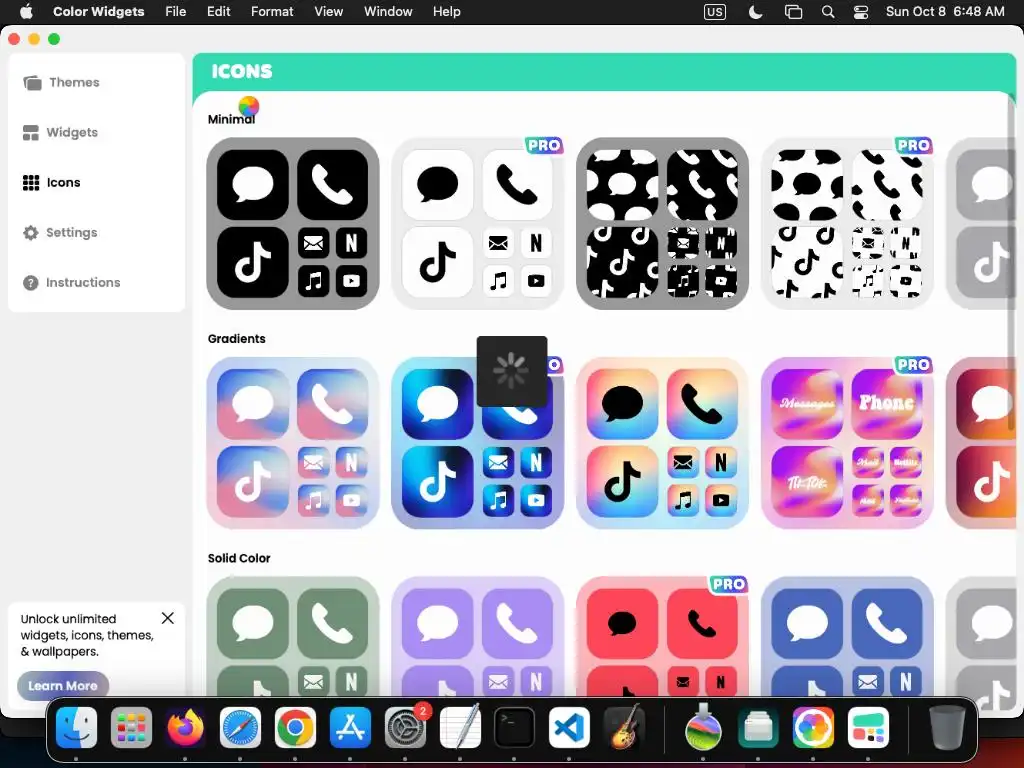
Task: Open the Edit menu
Action: [218, 12]
